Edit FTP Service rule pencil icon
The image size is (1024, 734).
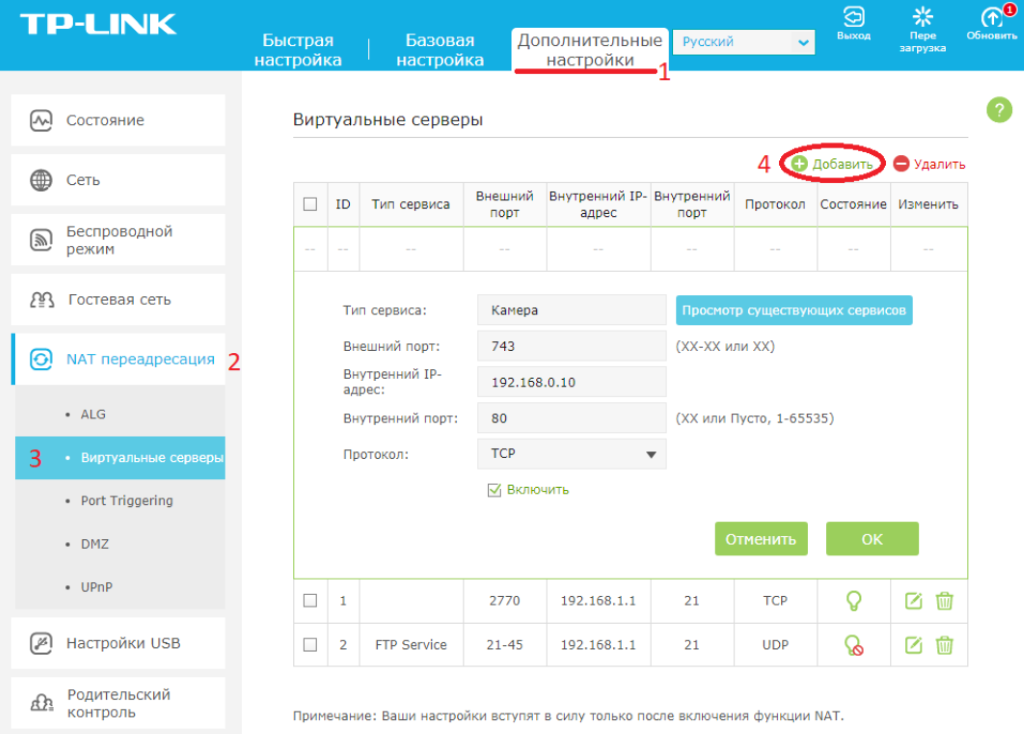pos(914,645)
